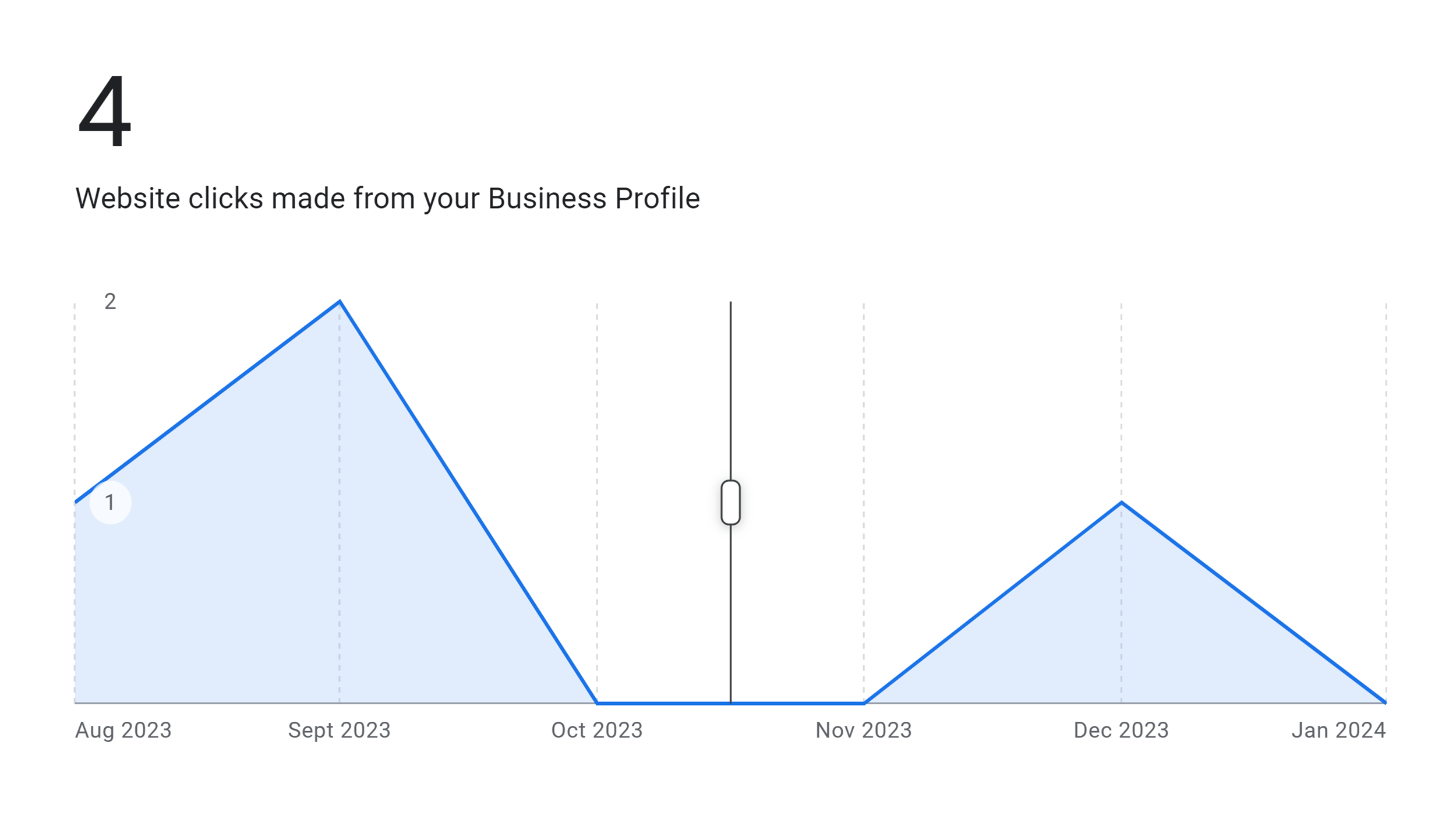Click the top of the vertical hover line

[x=730, y=304]
